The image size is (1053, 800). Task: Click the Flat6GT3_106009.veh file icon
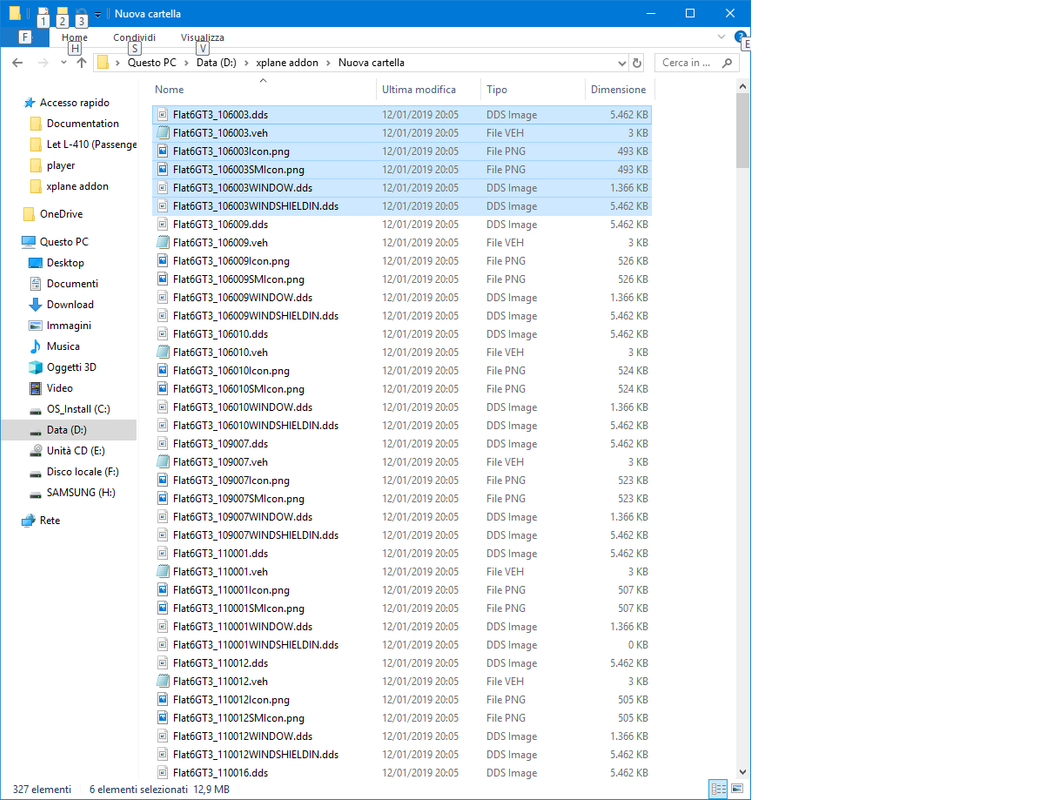163,242
